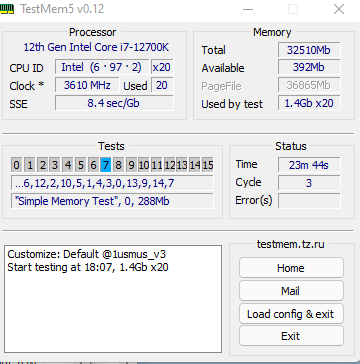Click the empty Error(s) field
Screen dimensions: 360x364
pos(309,201)
